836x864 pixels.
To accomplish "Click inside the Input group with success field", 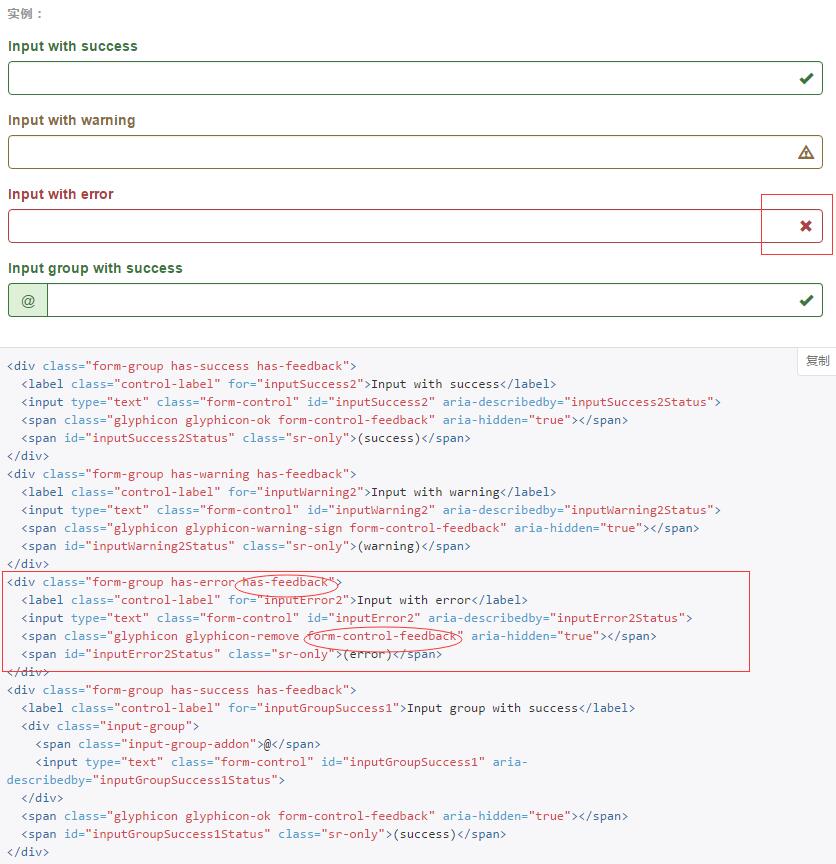I will pyautogui.click(x=420, y=300).
